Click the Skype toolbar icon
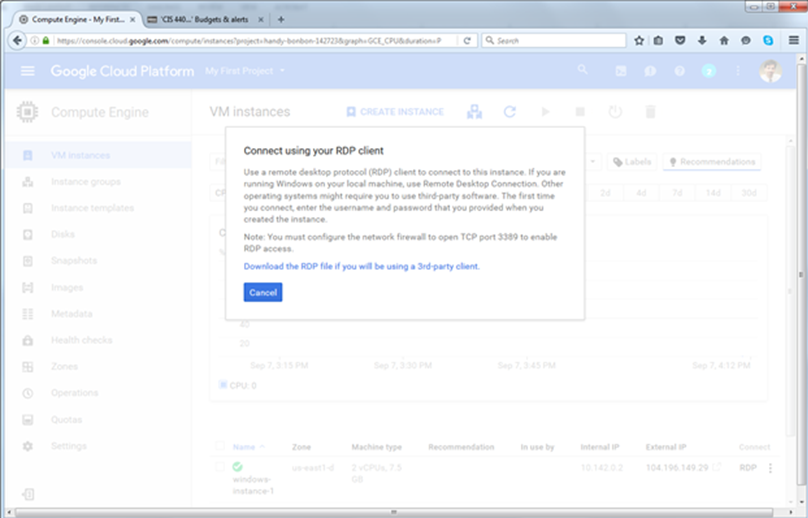 point(768,40)
